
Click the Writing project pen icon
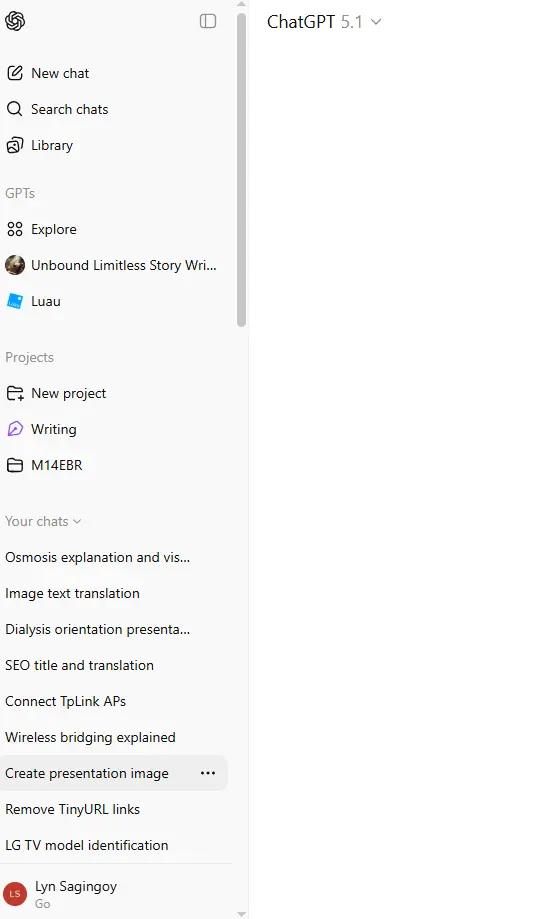click(15, 429)
